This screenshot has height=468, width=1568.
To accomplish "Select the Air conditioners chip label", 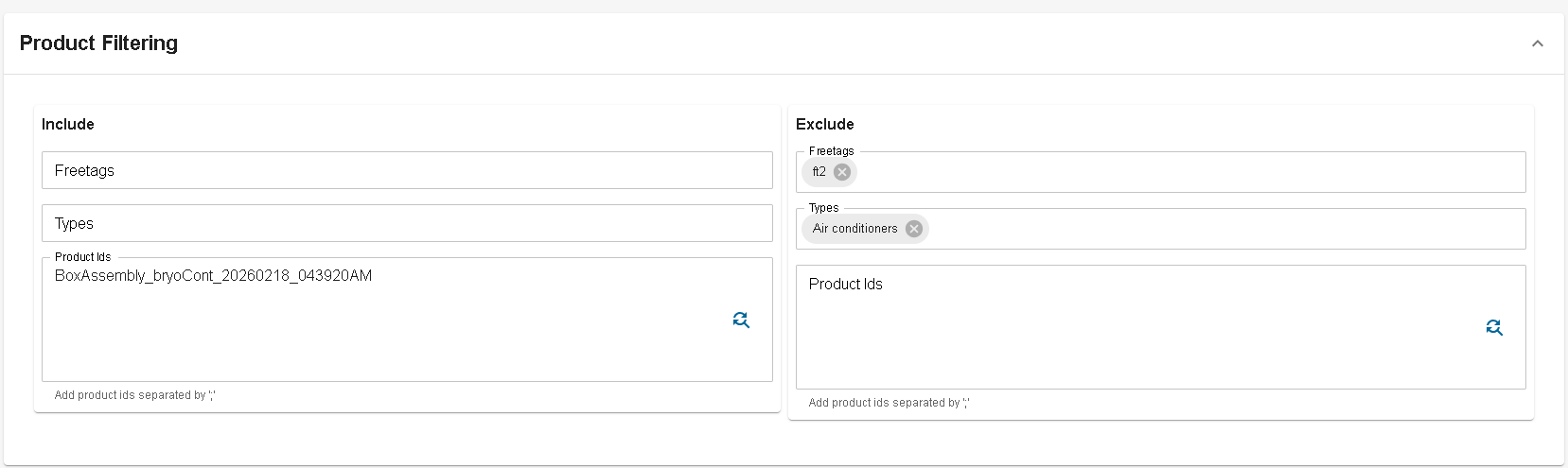I will tap(854, 229).
